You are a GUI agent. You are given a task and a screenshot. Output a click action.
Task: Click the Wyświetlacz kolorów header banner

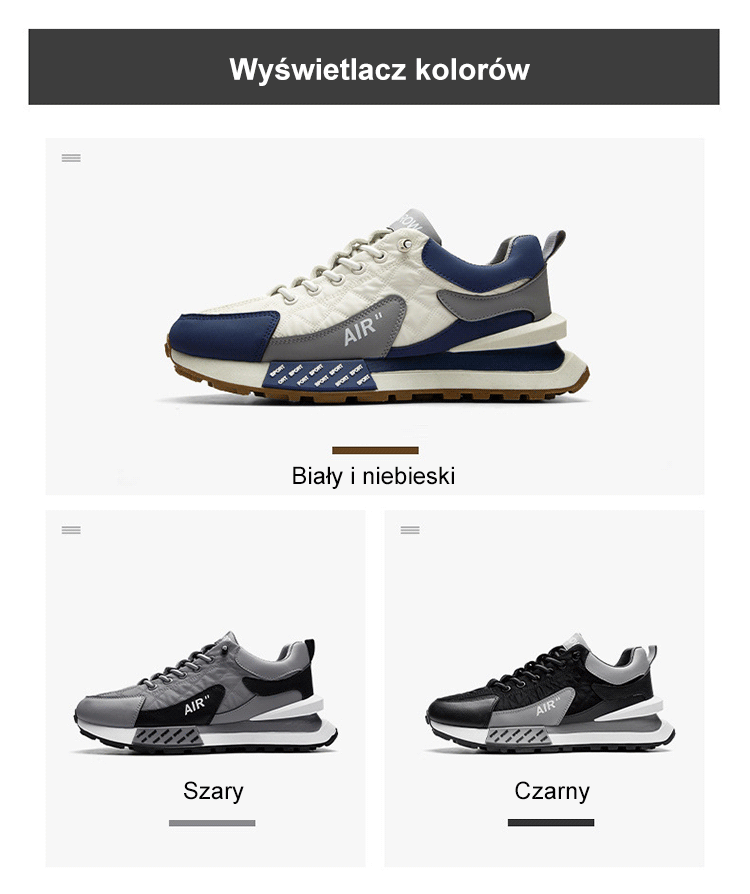coord(374,67)
